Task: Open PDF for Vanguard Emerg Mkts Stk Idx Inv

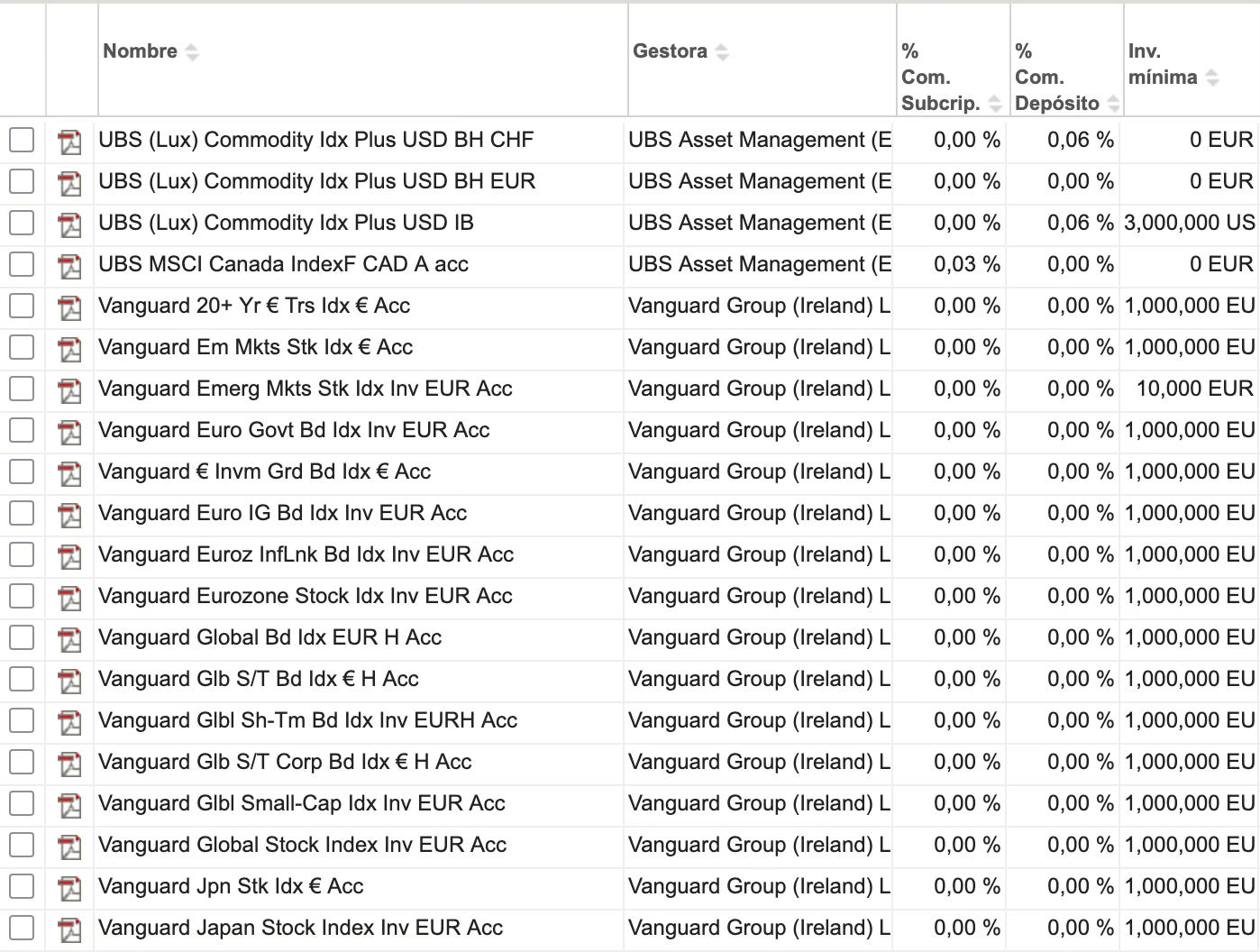Action: click(x=69, y=390)
